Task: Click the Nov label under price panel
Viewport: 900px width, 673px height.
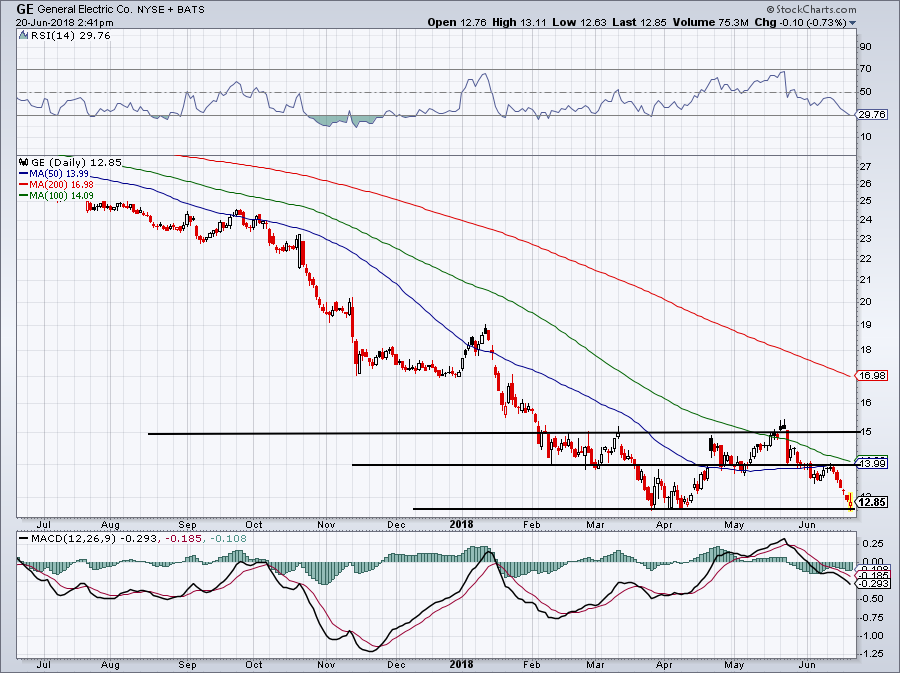Action: coord(326,524)
